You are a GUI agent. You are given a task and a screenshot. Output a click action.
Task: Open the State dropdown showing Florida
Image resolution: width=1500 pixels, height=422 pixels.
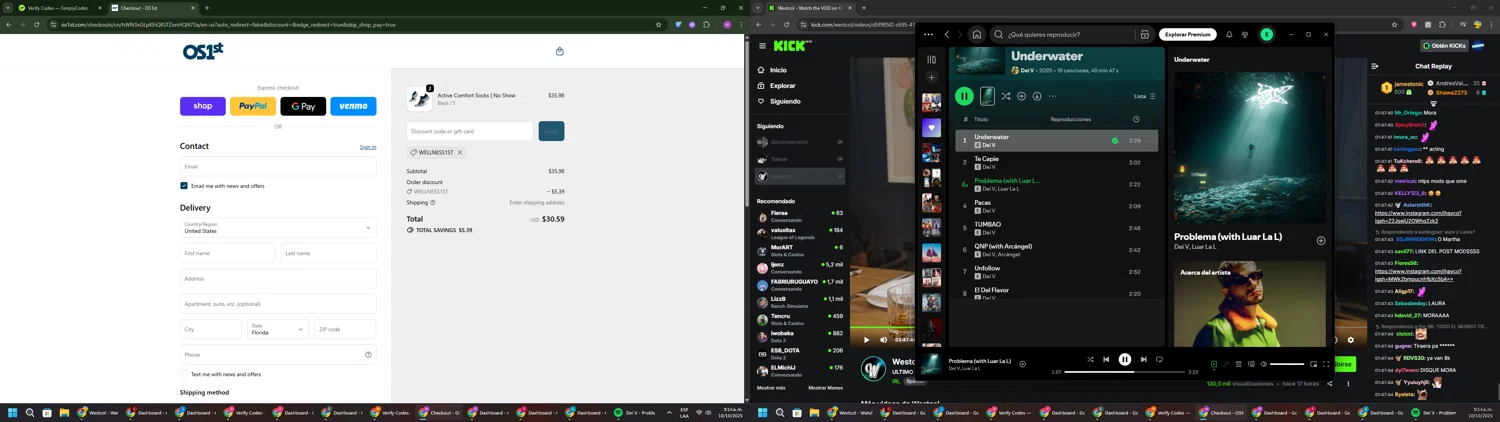coord(278,329)
